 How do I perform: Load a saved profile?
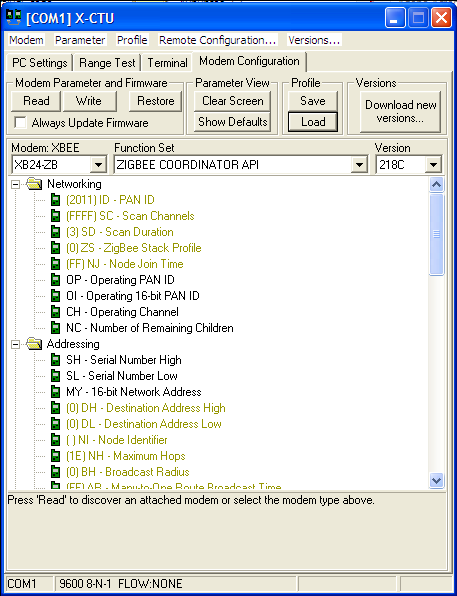(x=313, y=122)
